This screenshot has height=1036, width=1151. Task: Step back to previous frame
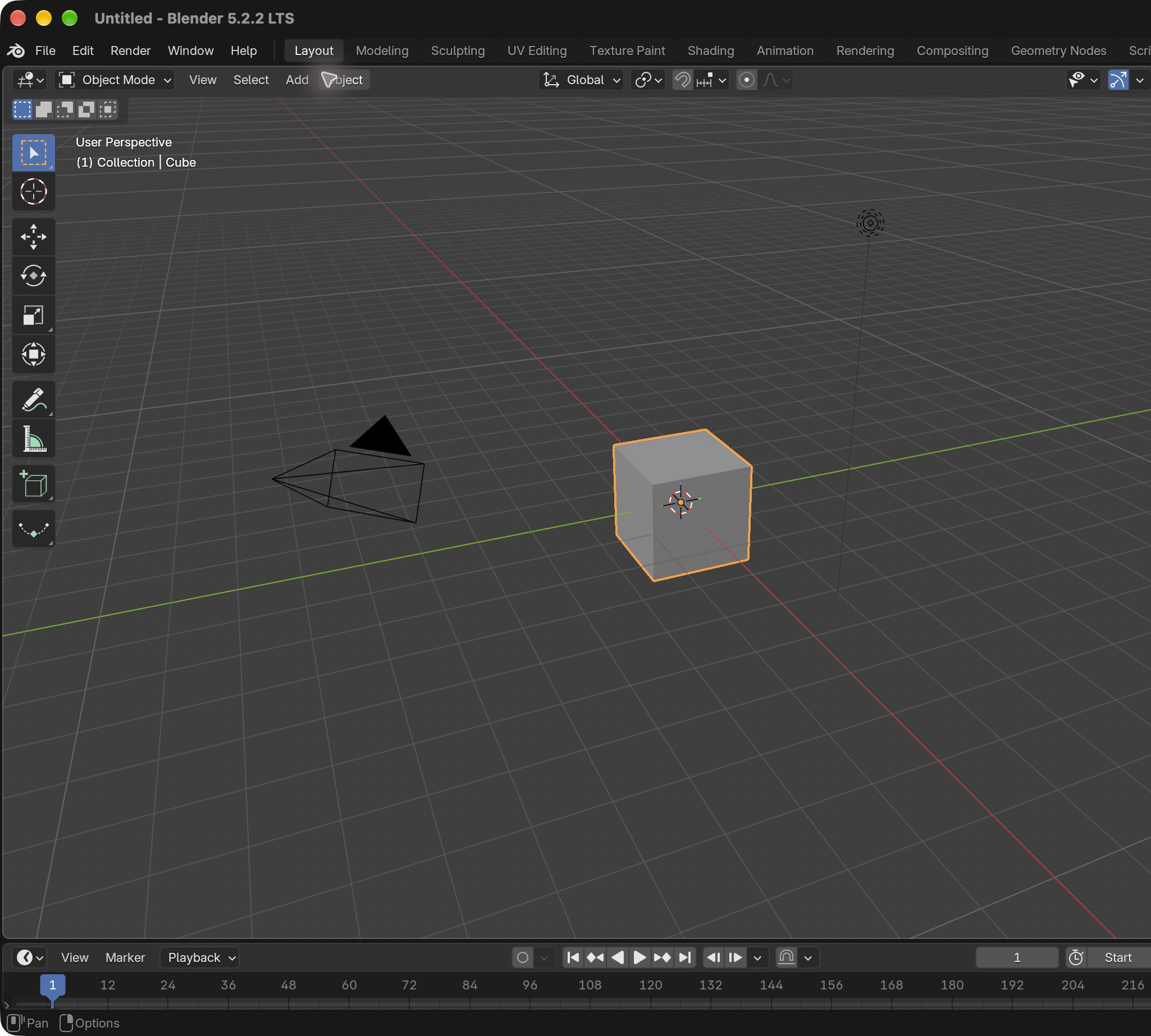tap(714, 957)
